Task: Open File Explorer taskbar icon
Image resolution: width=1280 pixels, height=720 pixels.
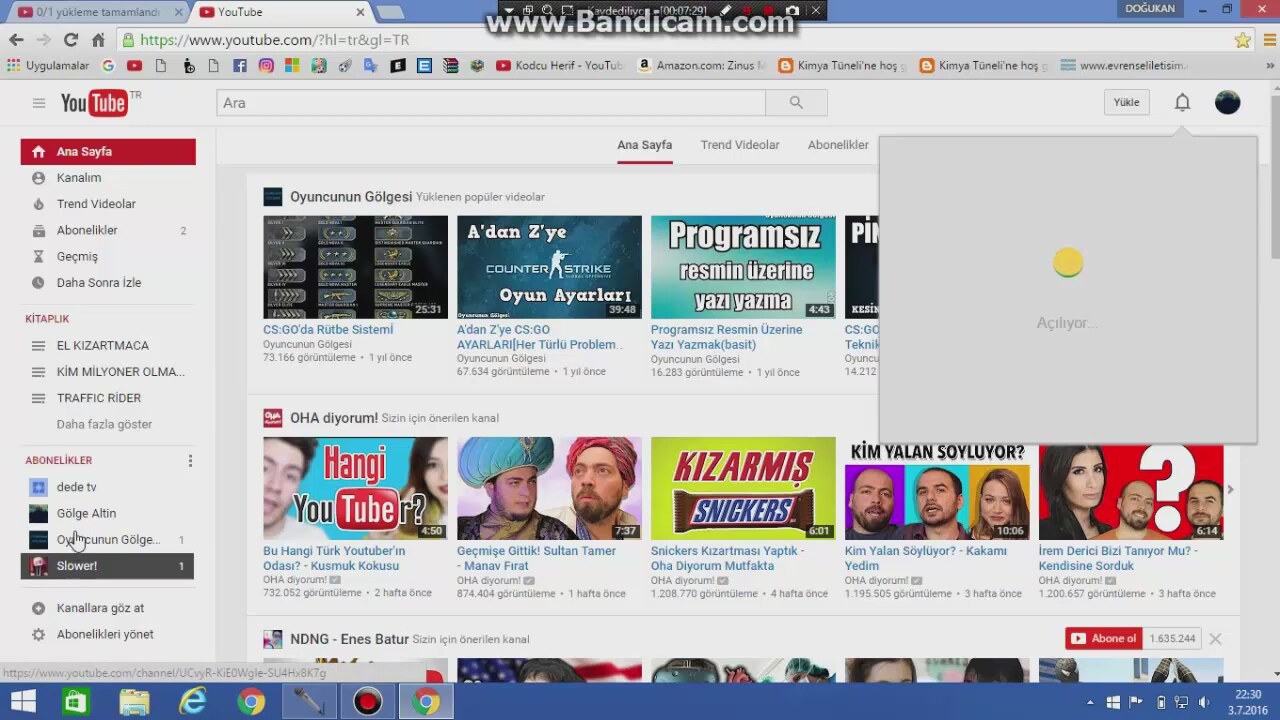Action: pyautogui.click(x=134, y=702)
